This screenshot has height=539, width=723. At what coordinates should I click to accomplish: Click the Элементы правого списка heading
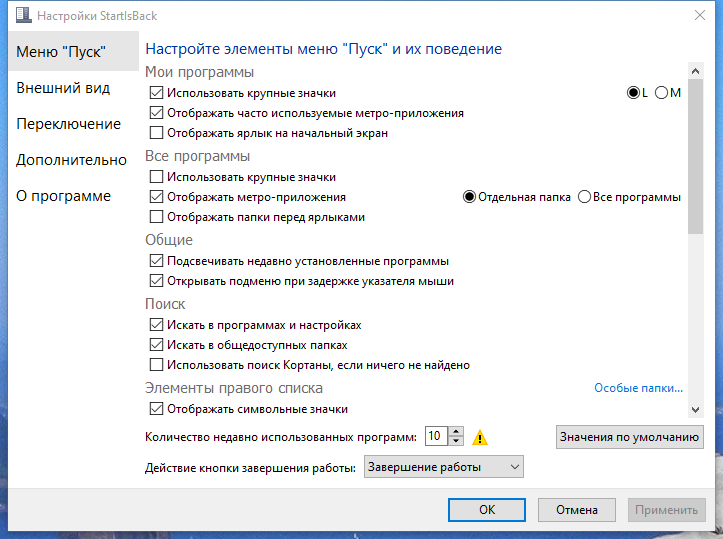click(x=234, y=388)
